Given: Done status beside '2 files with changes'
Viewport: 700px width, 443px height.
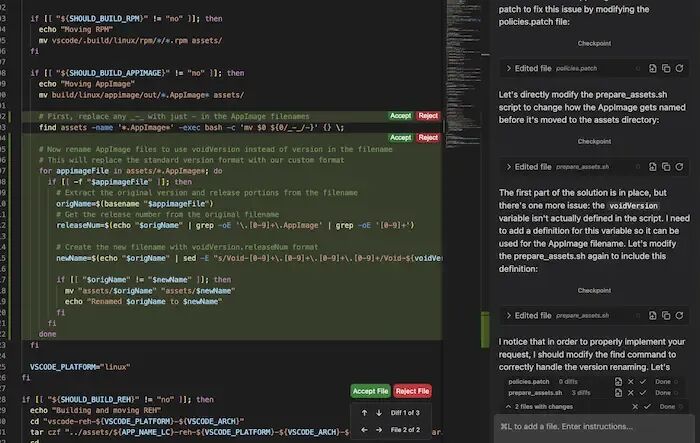Looking at the screenshot, I should pos(667,407).
